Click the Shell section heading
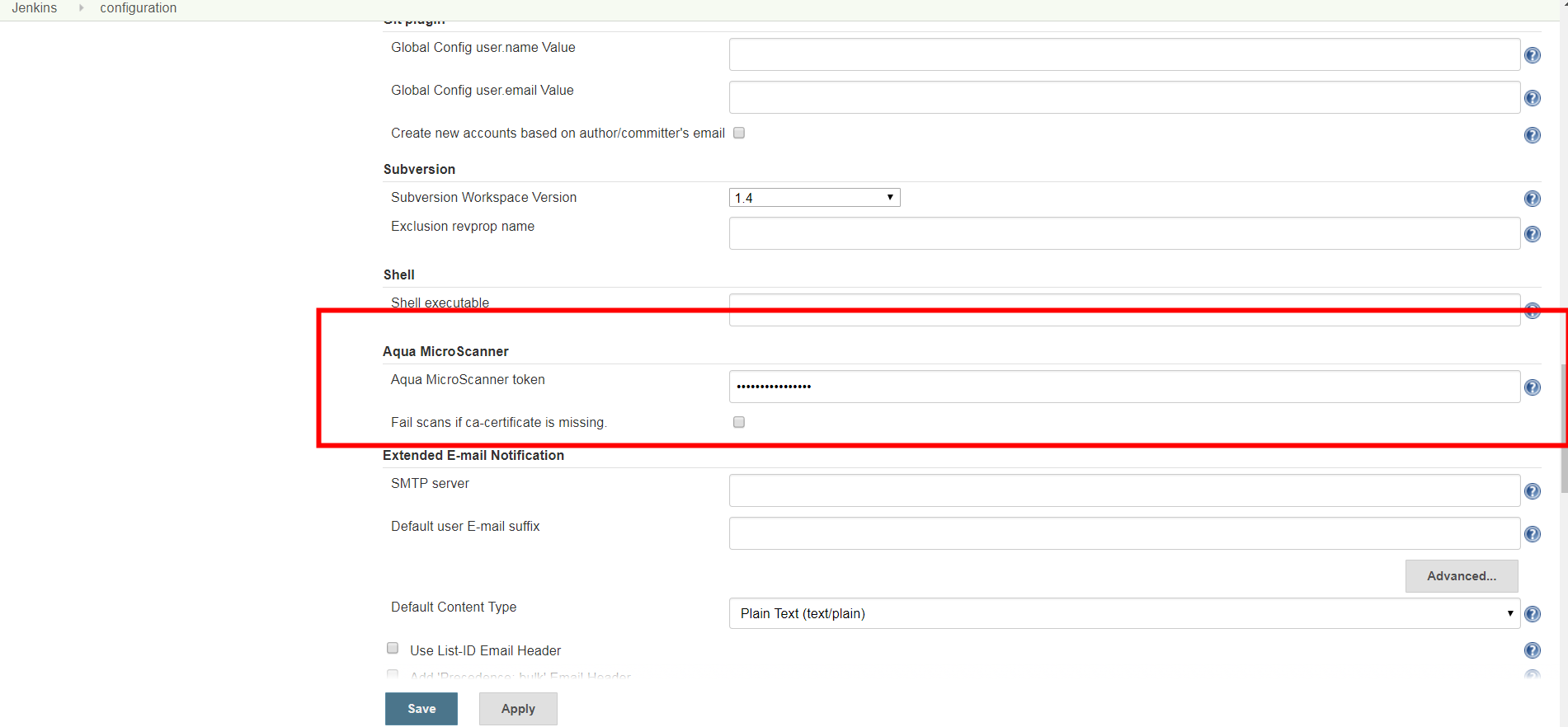The image size is (1568, 727). [399, 274]
